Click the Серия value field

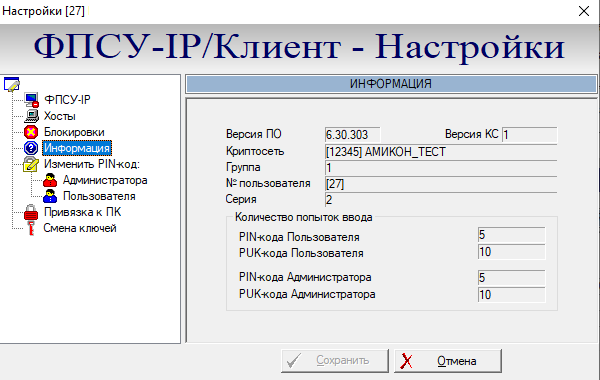pos(441,200)
